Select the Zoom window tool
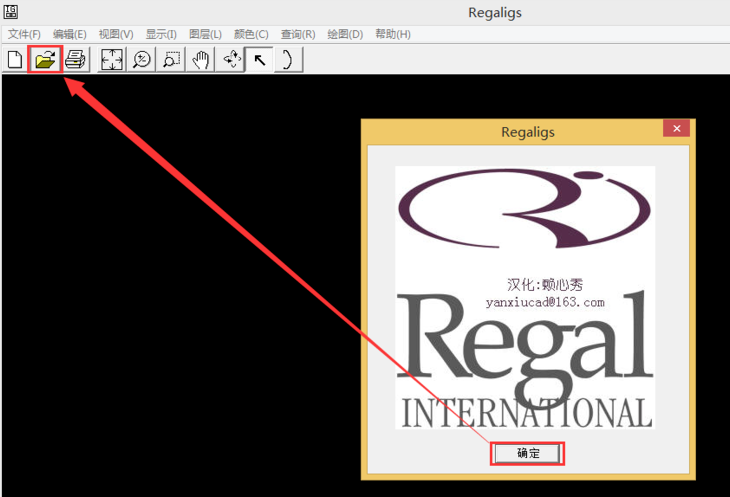730x497 pixels. 171,60
